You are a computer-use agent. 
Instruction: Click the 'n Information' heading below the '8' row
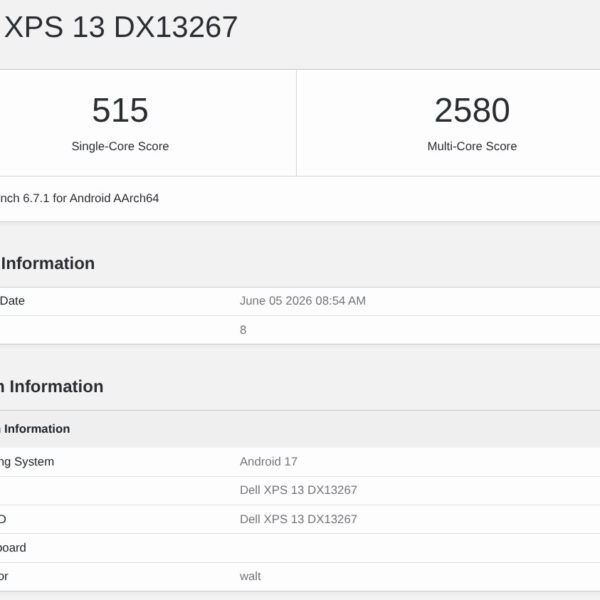coord(52,386)
